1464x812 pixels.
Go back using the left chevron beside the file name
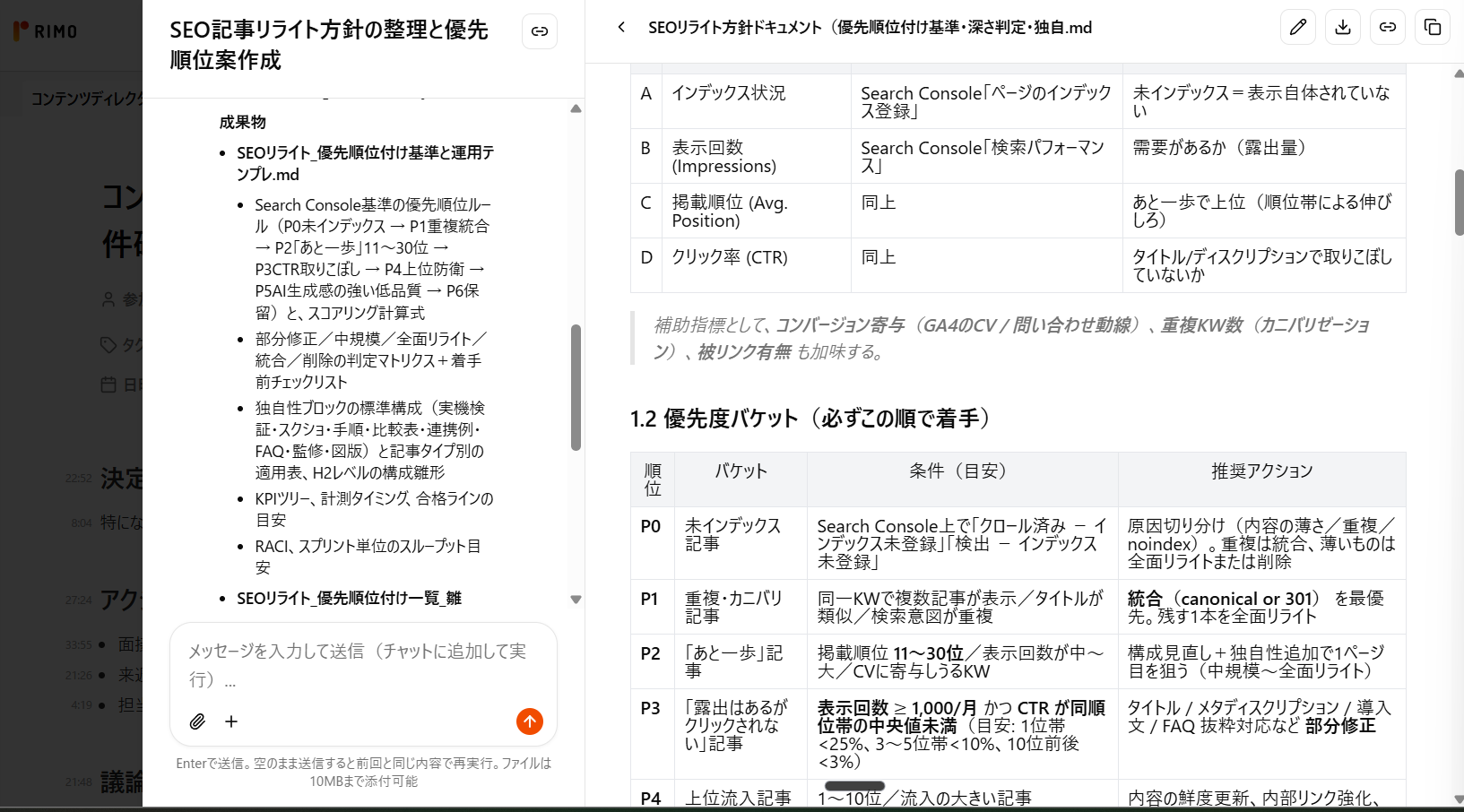point(621,27)
